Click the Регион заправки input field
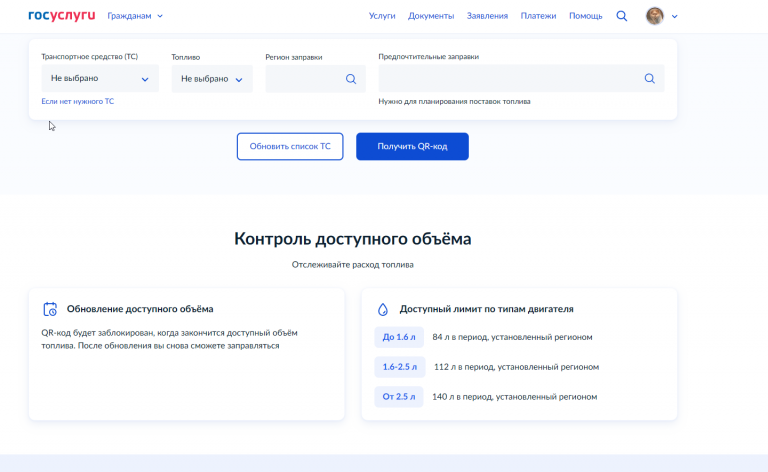768x472 pixels. coord(315,79)
